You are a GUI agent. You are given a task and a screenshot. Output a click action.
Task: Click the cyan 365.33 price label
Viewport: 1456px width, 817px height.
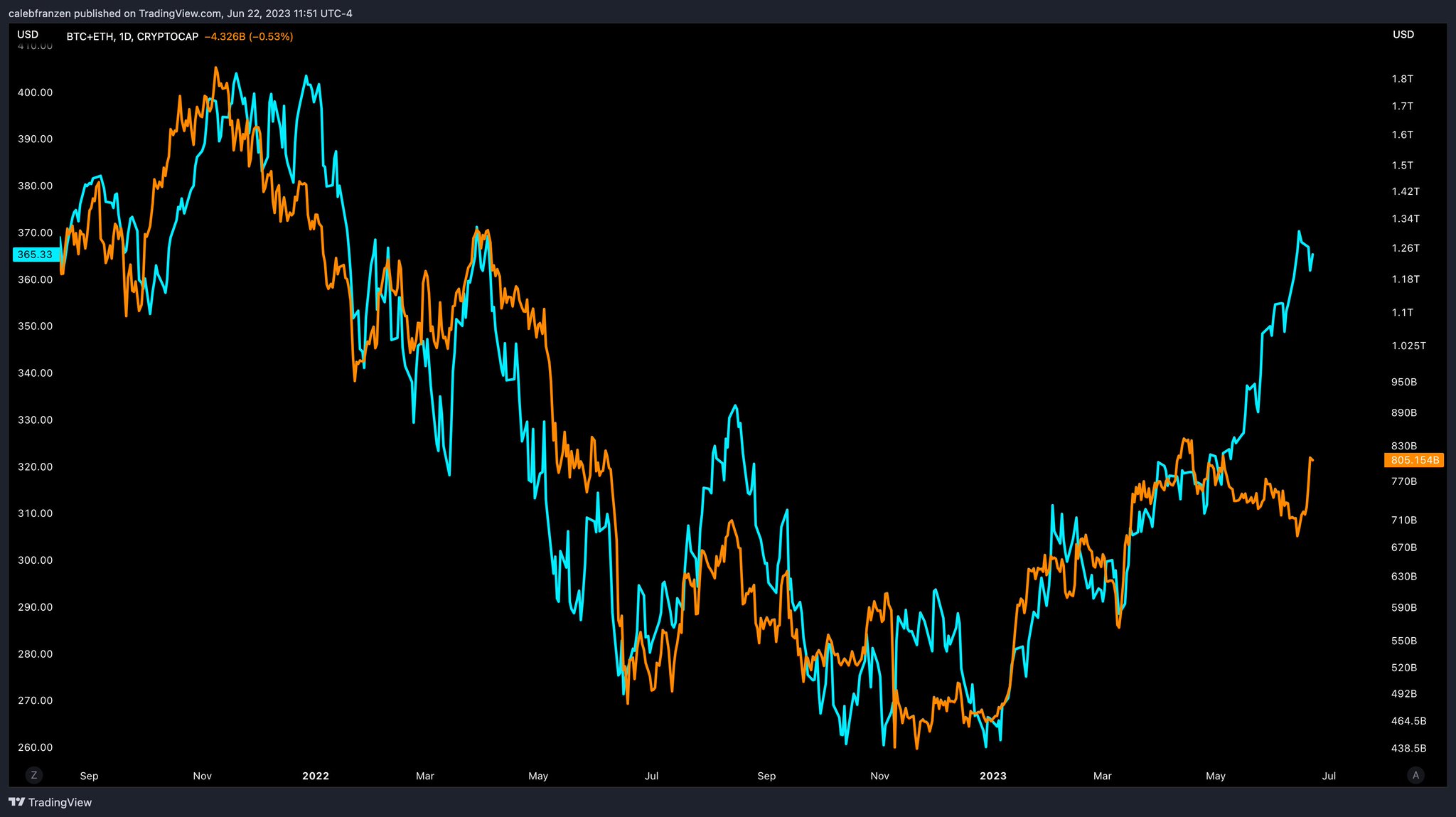35,255
